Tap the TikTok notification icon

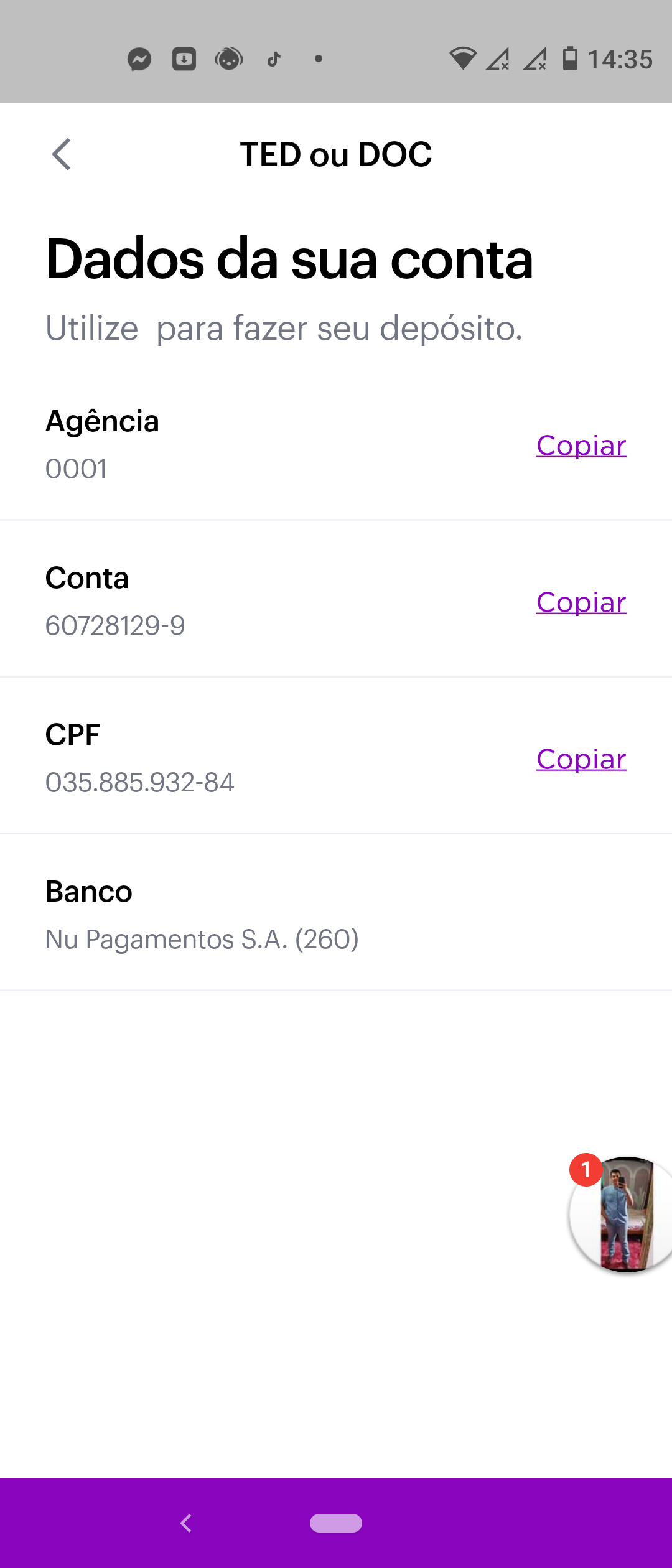[274, 60]
